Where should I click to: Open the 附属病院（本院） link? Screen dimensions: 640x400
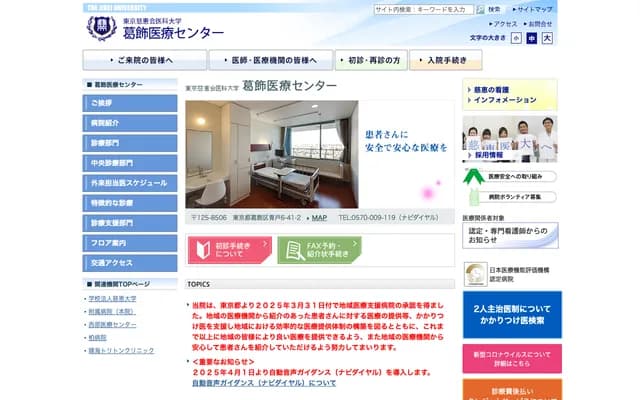tap(112, 312)
